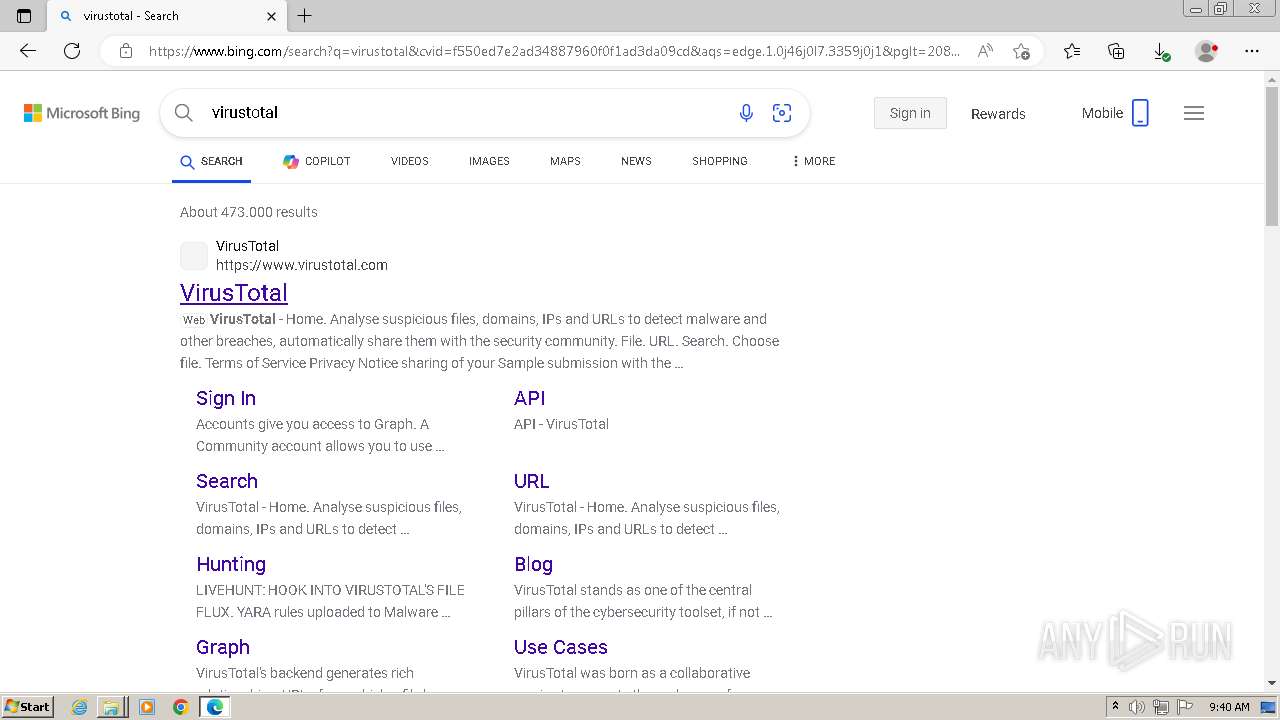Open the Sign In sublink

pyautogui.click(x=226, y=398)
